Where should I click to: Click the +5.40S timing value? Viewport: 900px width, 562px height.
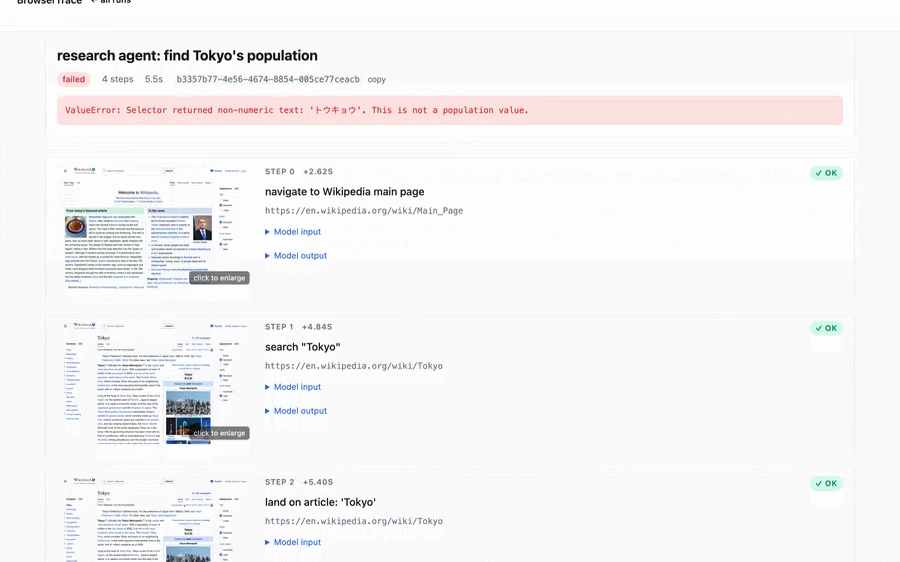pyautogui.click(x=318, y=482)
